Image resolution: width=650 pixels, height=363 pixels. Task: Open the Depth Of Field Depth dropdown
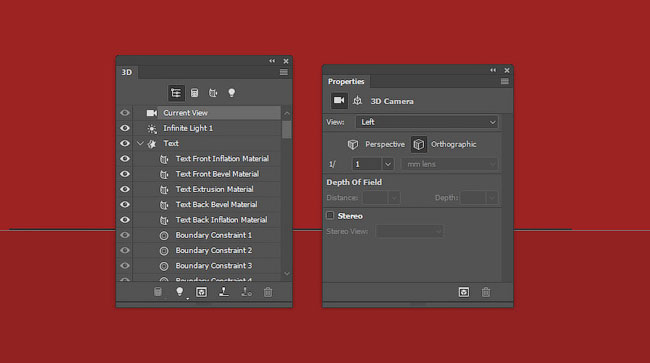point(492,198)
